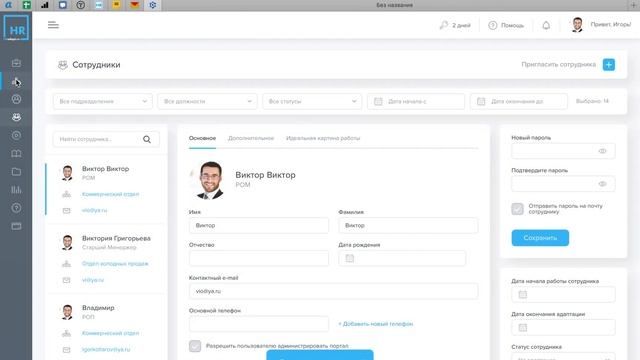The height and width of the screenshot is (360, 640).
Task: Click the Имя input field
Action: [x=259, y=225]
